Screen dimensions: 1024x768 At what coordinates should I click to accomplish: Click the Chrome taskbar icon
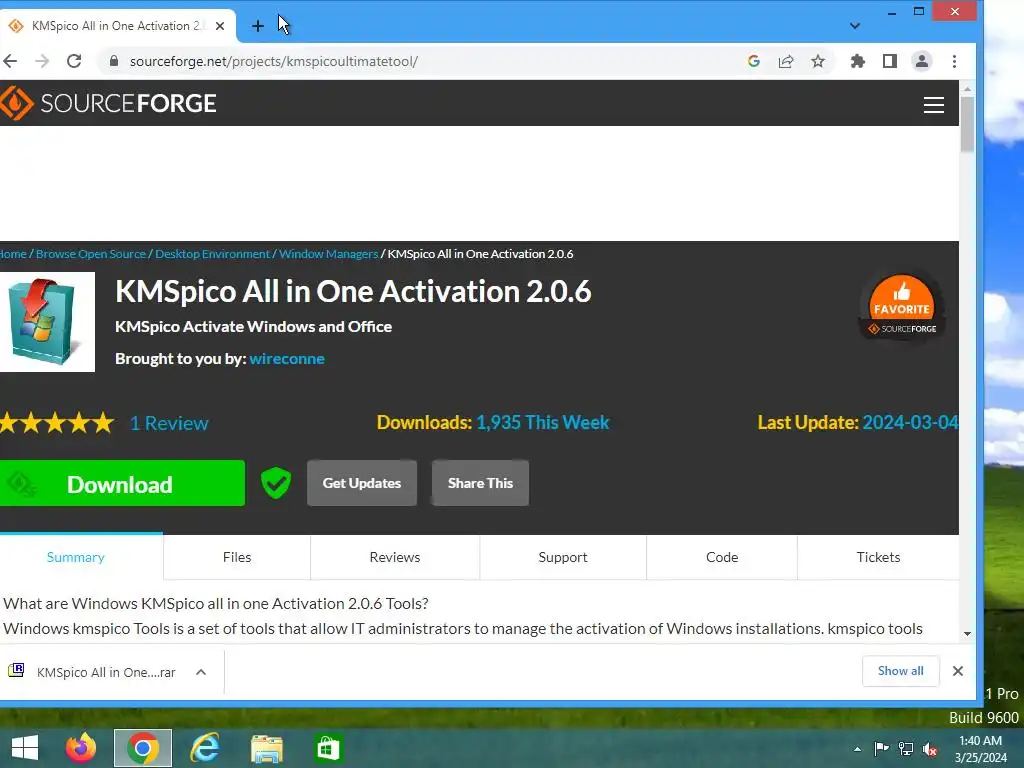tap(142, 748)
